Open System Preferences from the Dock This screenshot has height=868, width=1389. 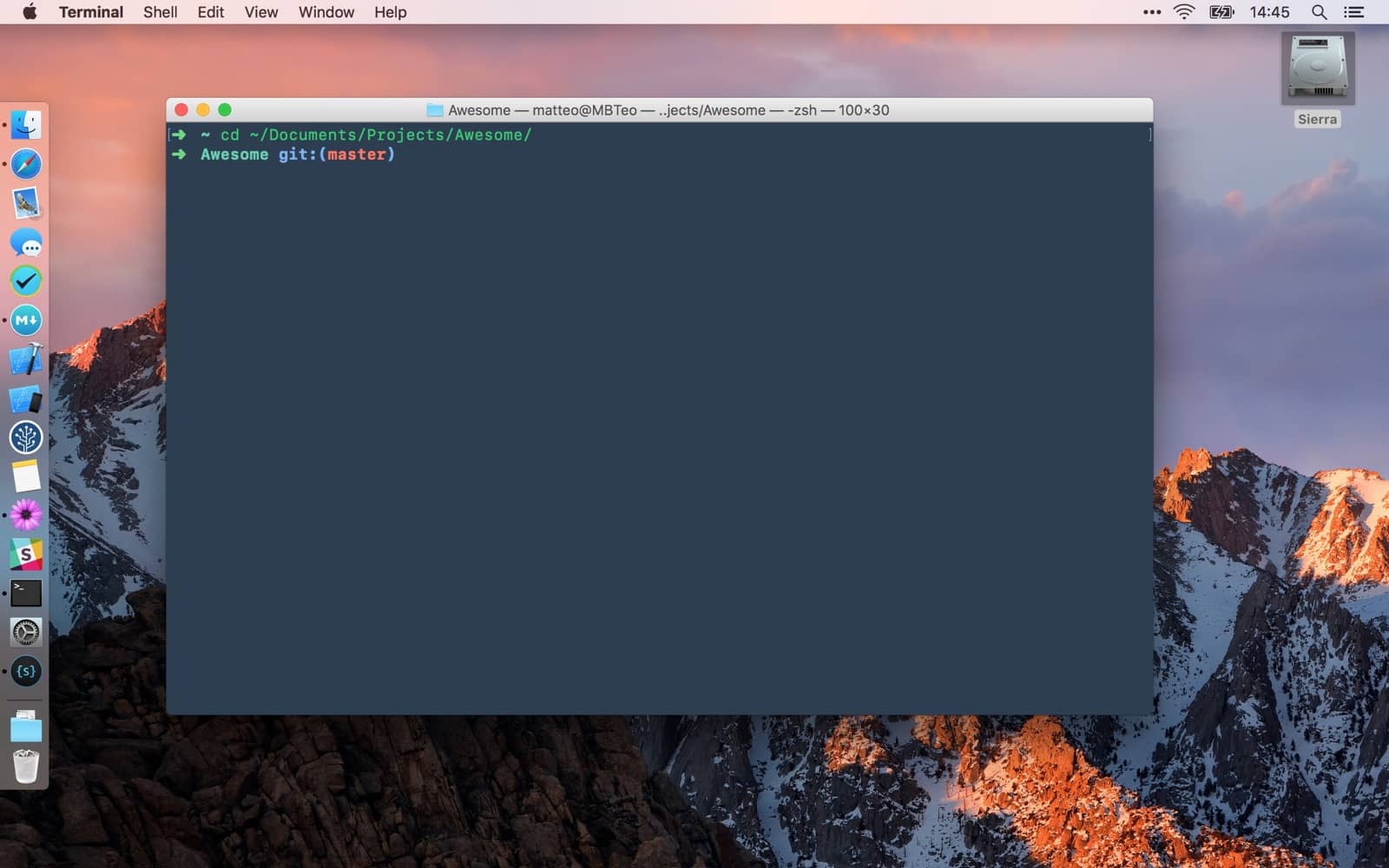25,632
